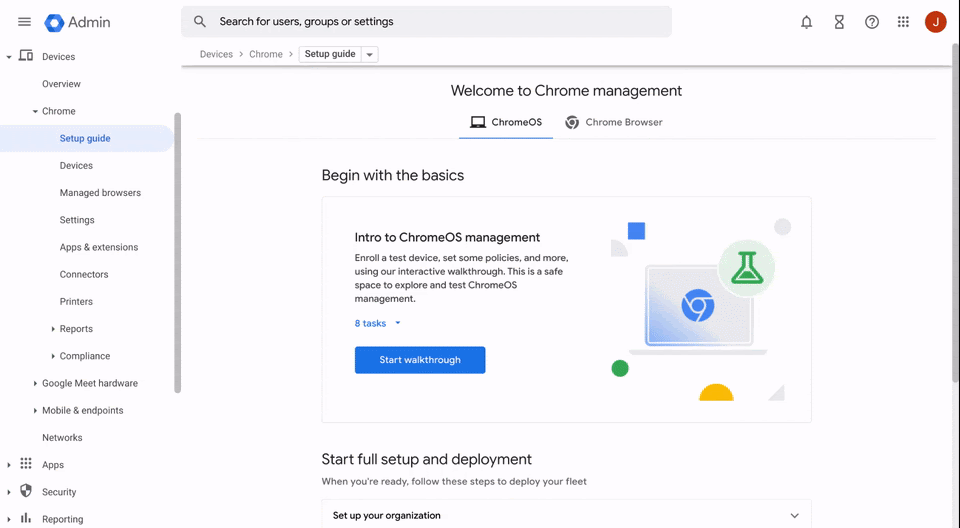Open the help question mark icon

click(x=872, y=22)
